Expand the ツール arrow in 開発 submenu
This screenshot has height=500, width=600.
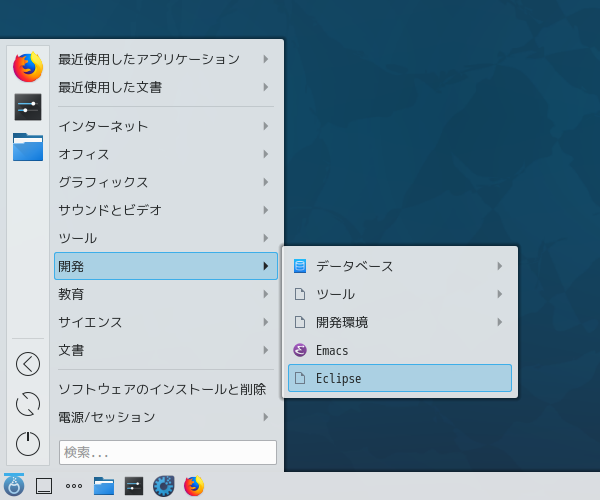tap(500, 294)
